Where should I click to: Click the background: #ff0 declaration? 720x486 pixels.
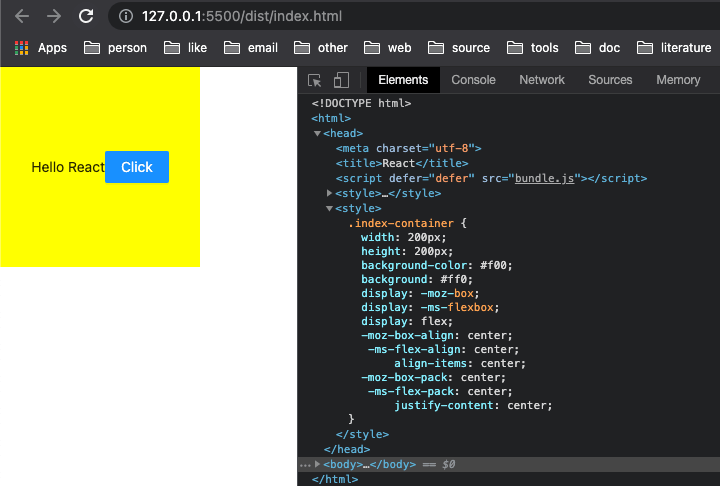(x=417, y=280)
